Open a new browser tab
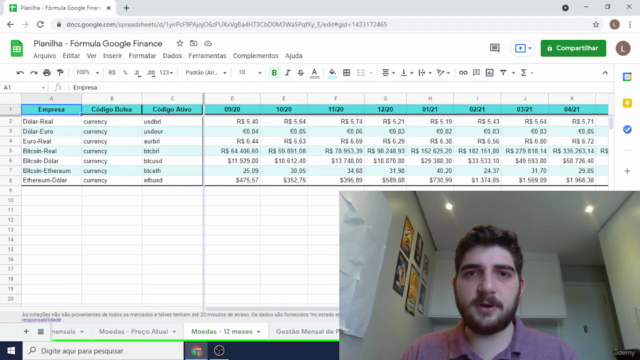 [x=126, y=8]
